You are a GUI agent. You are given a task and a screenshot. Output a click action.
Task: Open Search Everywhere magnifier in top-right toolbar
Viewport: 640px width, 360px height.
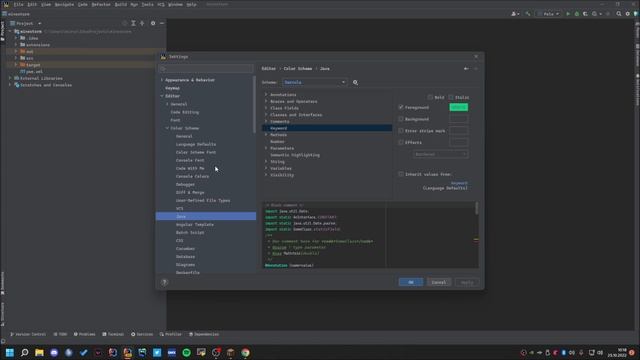(x=619, y=14)
